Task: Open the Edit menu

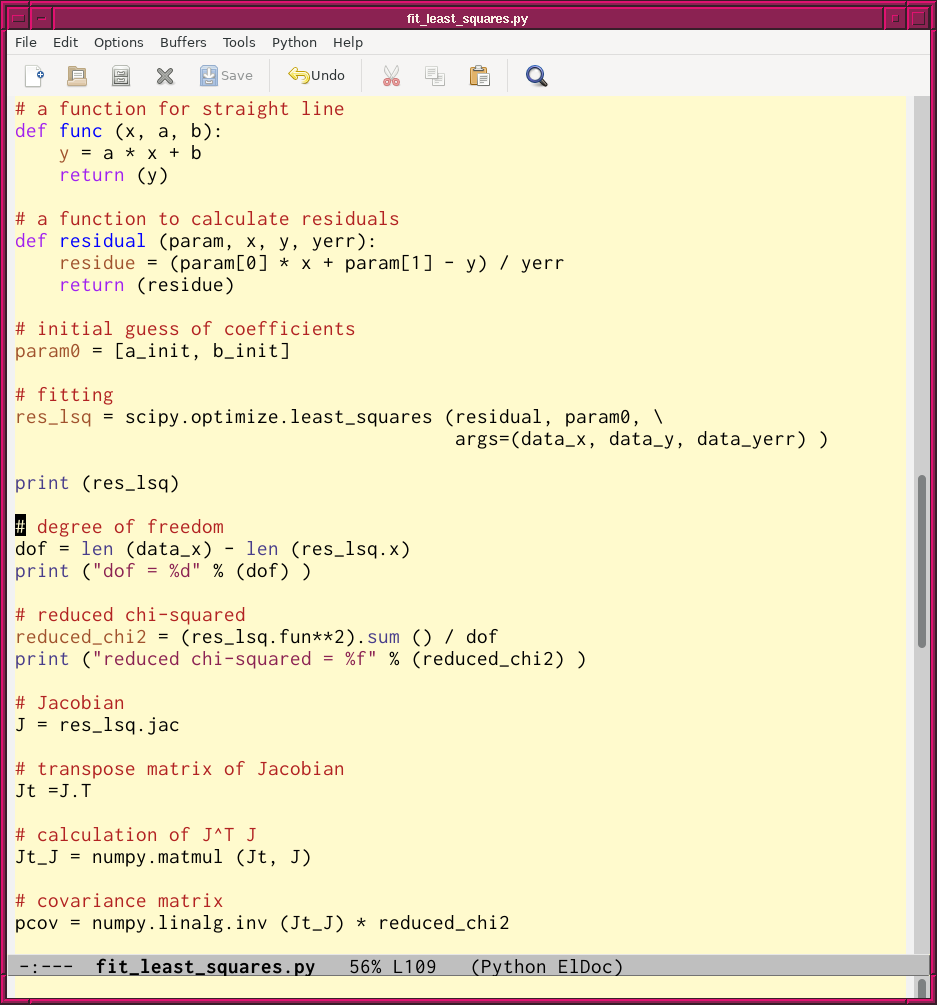Action: point(66,42)
